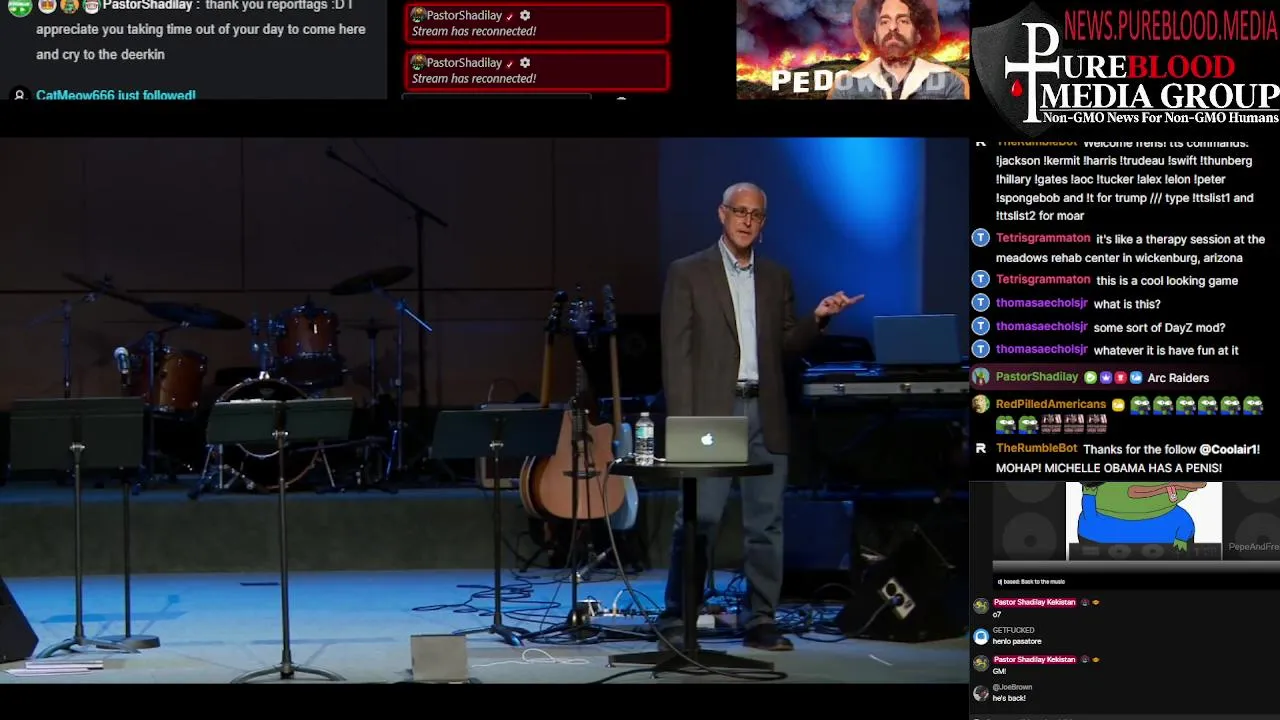Click 'dj based: Back to the music' text
The width and height of the screenshot is (1280, 720).
[x=1031, y=581]
